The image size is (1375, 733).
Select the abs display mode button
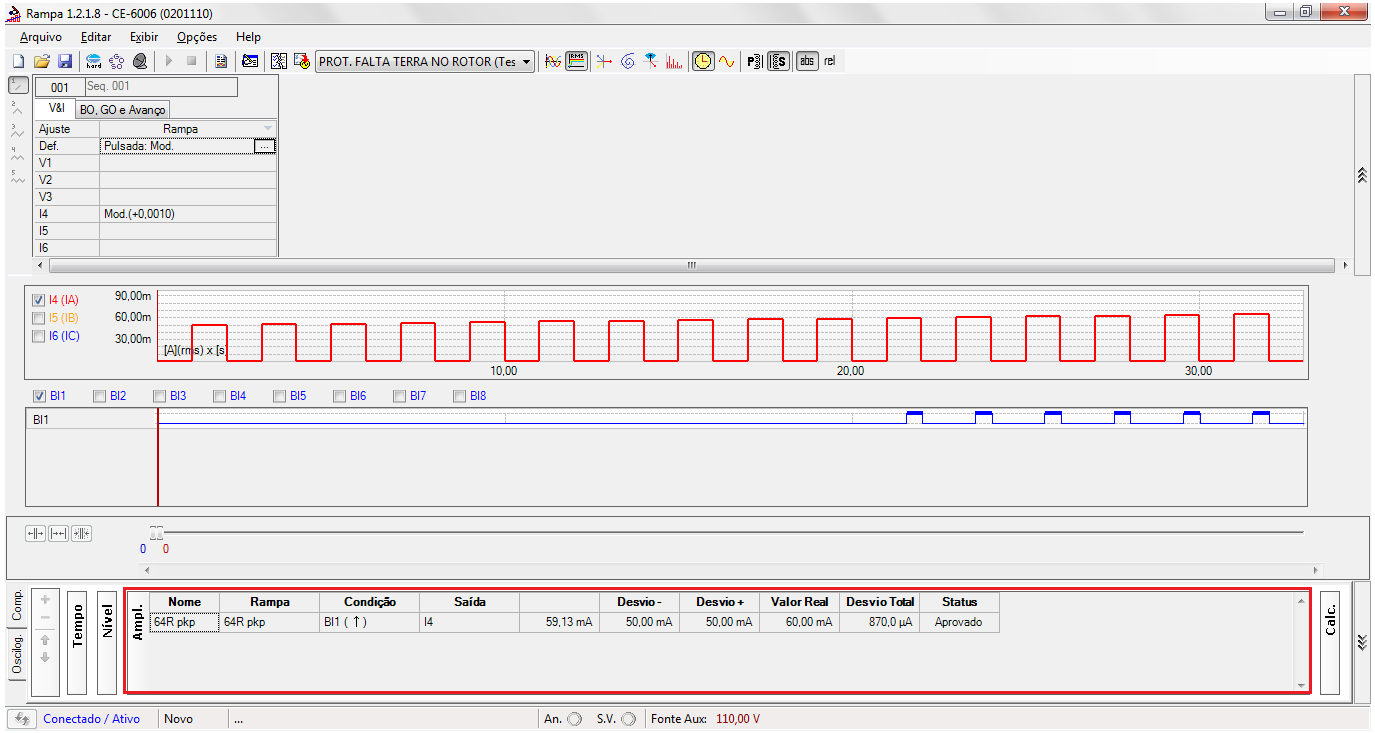click(807, 61)
